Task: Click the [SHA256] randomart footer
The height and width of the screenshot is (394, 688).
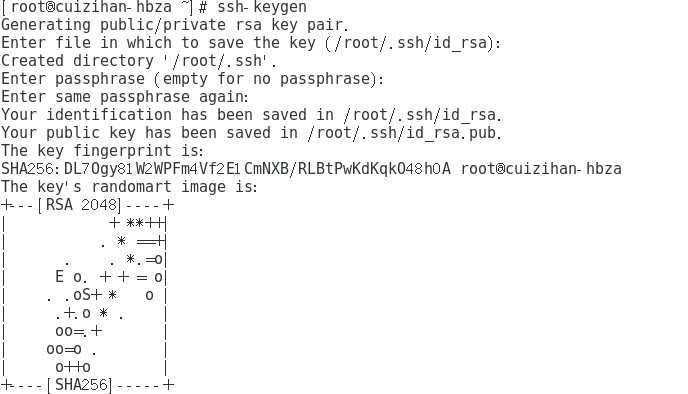Action: click(79, 385)
